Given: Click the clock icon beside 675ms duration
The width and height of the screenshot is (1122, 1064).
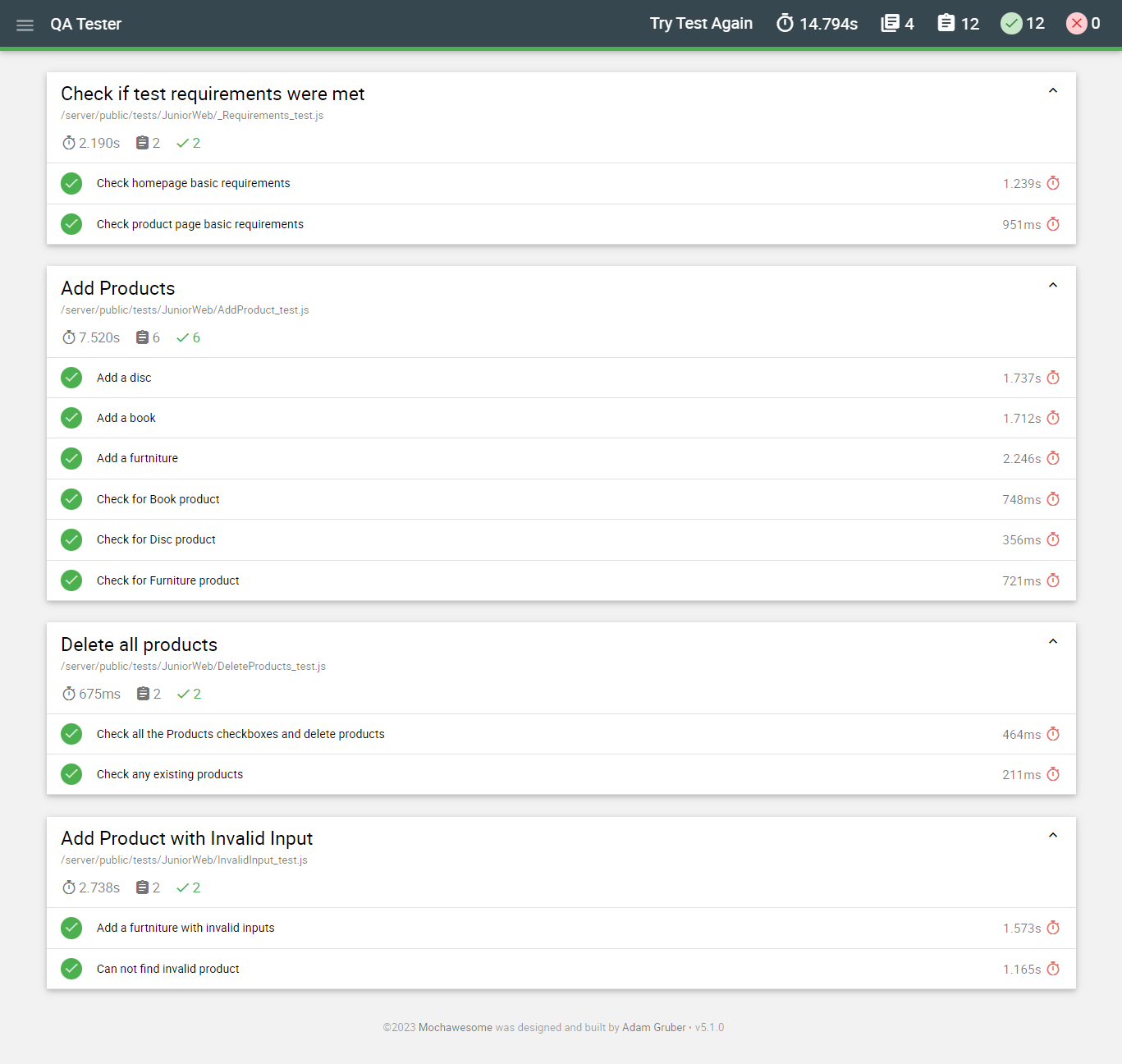Looking at the screenshot, I should click(69, 694).
